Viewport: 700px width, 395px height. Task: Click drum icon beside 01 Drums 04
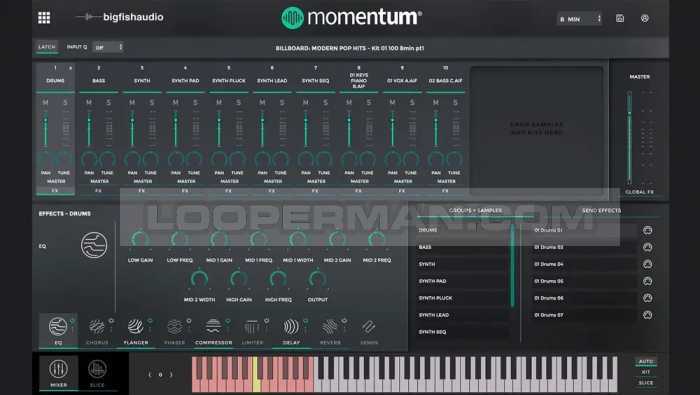pos(648,264)
